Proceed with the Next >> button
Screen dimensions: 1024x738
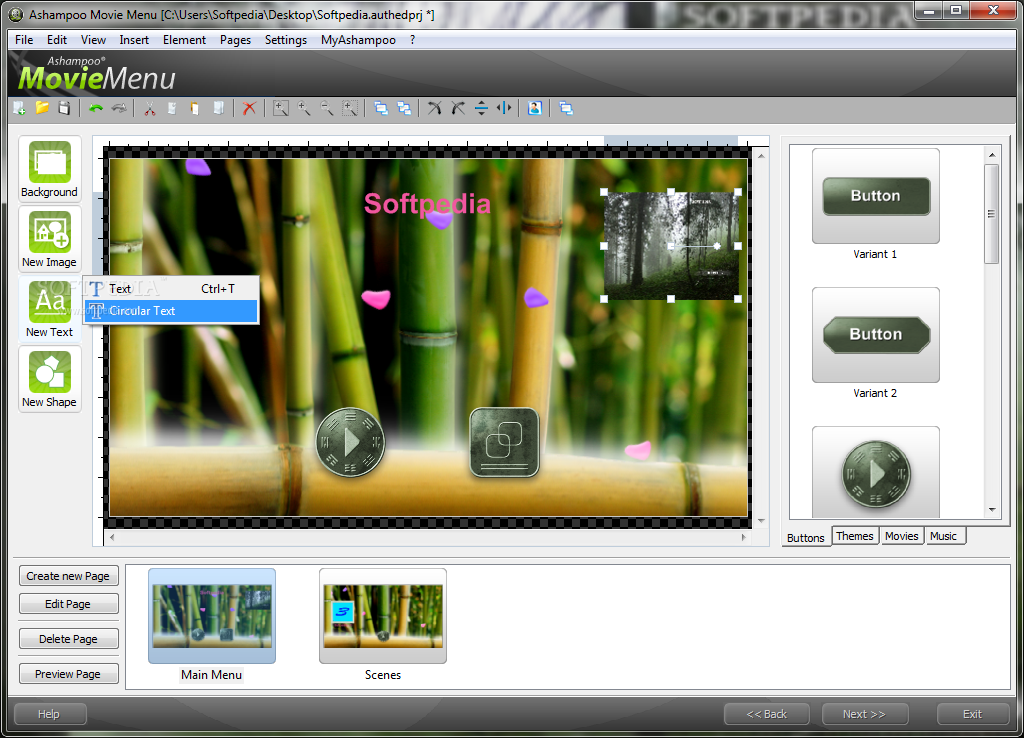click(864, 714)
